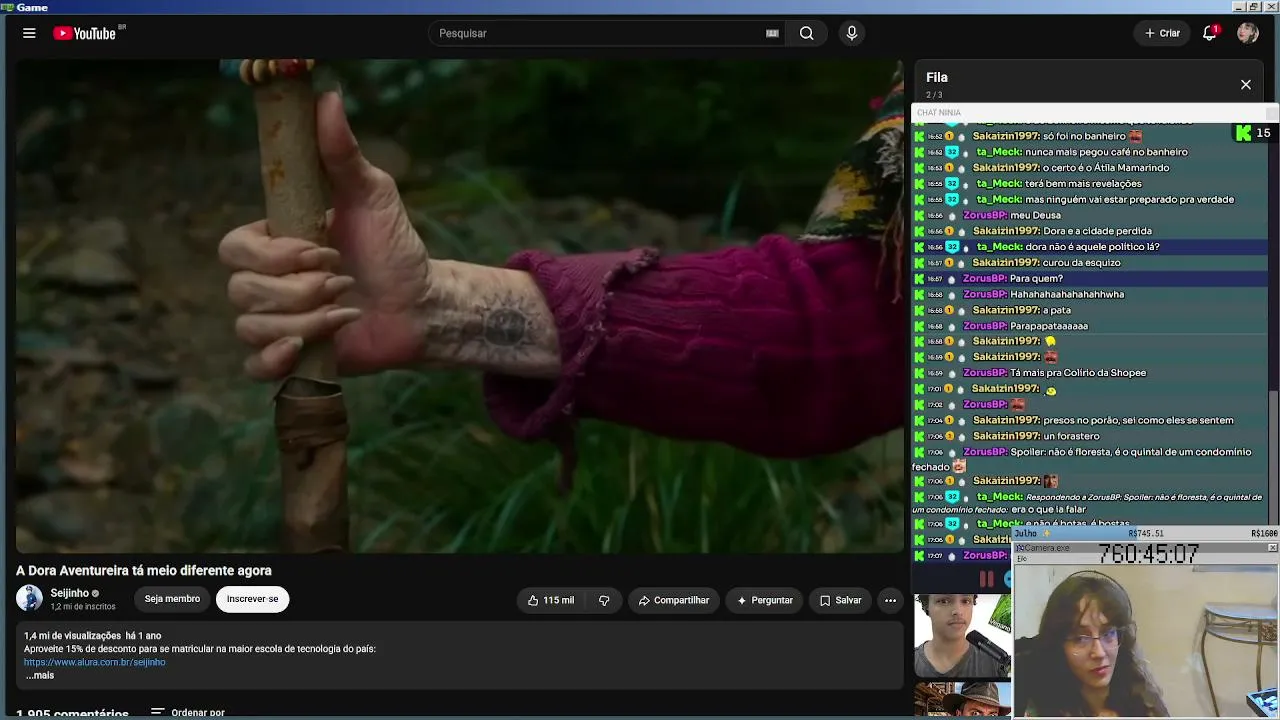Image resolution: width=1280 pixels, height=720 pixels.
Task: Open the Compartilhar share dialog
Action: (x=674, y=600)
